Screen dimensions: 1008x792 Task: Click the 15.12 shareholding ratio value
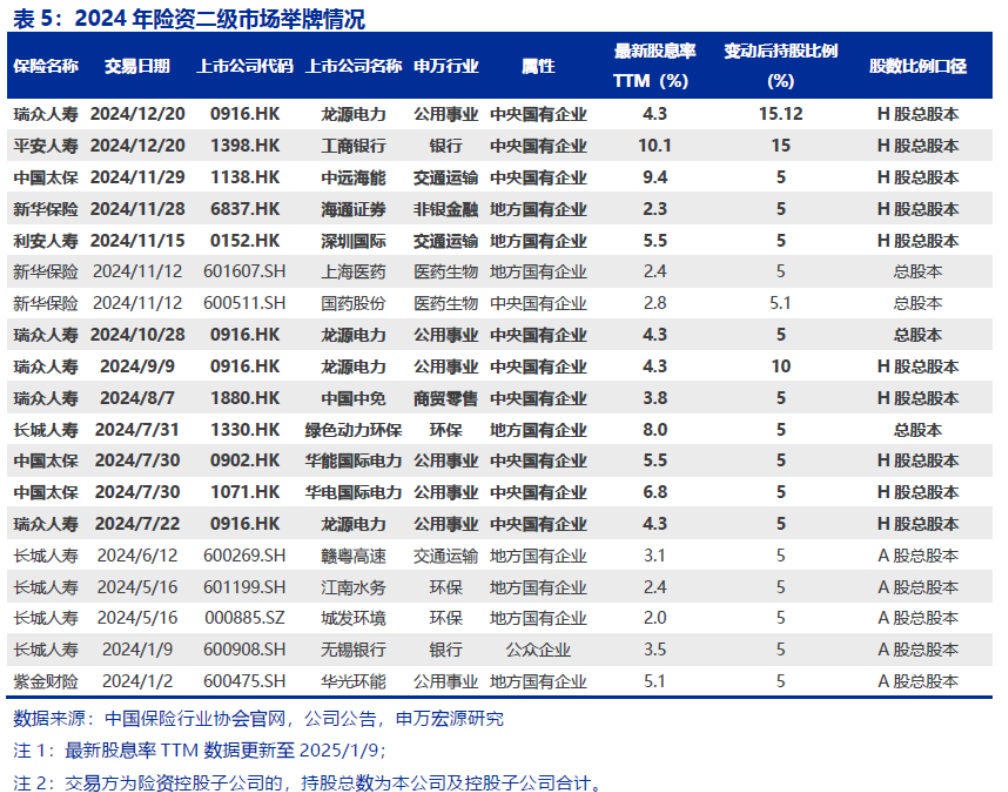[780, 114]
